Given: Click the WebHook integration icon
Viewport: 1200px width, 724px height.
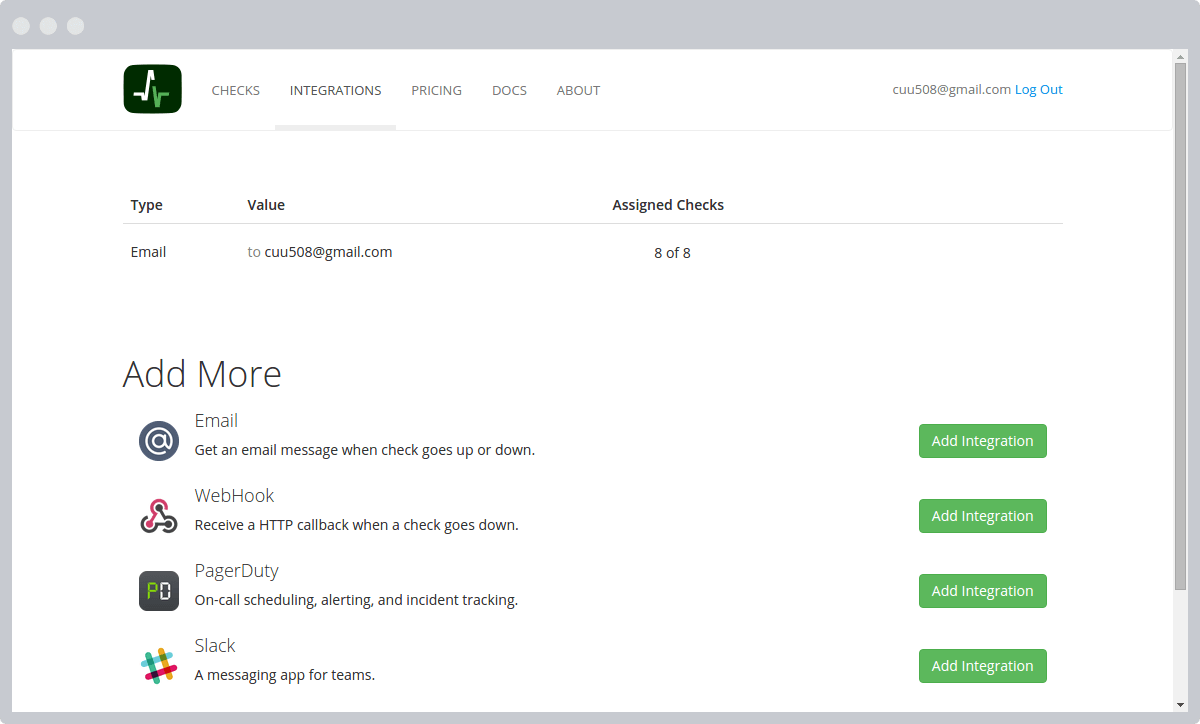Looking at the screenshot, I should (158, 516).
